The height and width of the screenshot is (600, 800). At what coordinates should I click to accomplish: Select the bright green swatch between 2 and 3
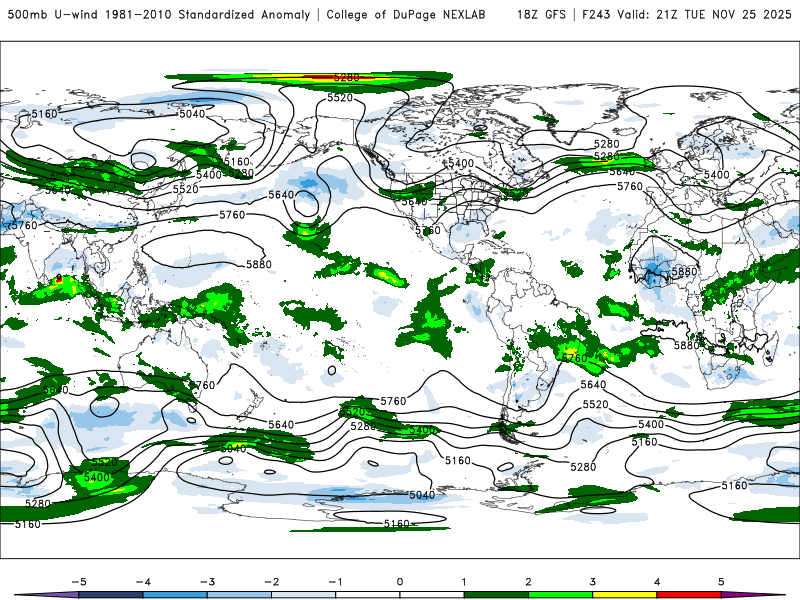click(x=561, y=595)
